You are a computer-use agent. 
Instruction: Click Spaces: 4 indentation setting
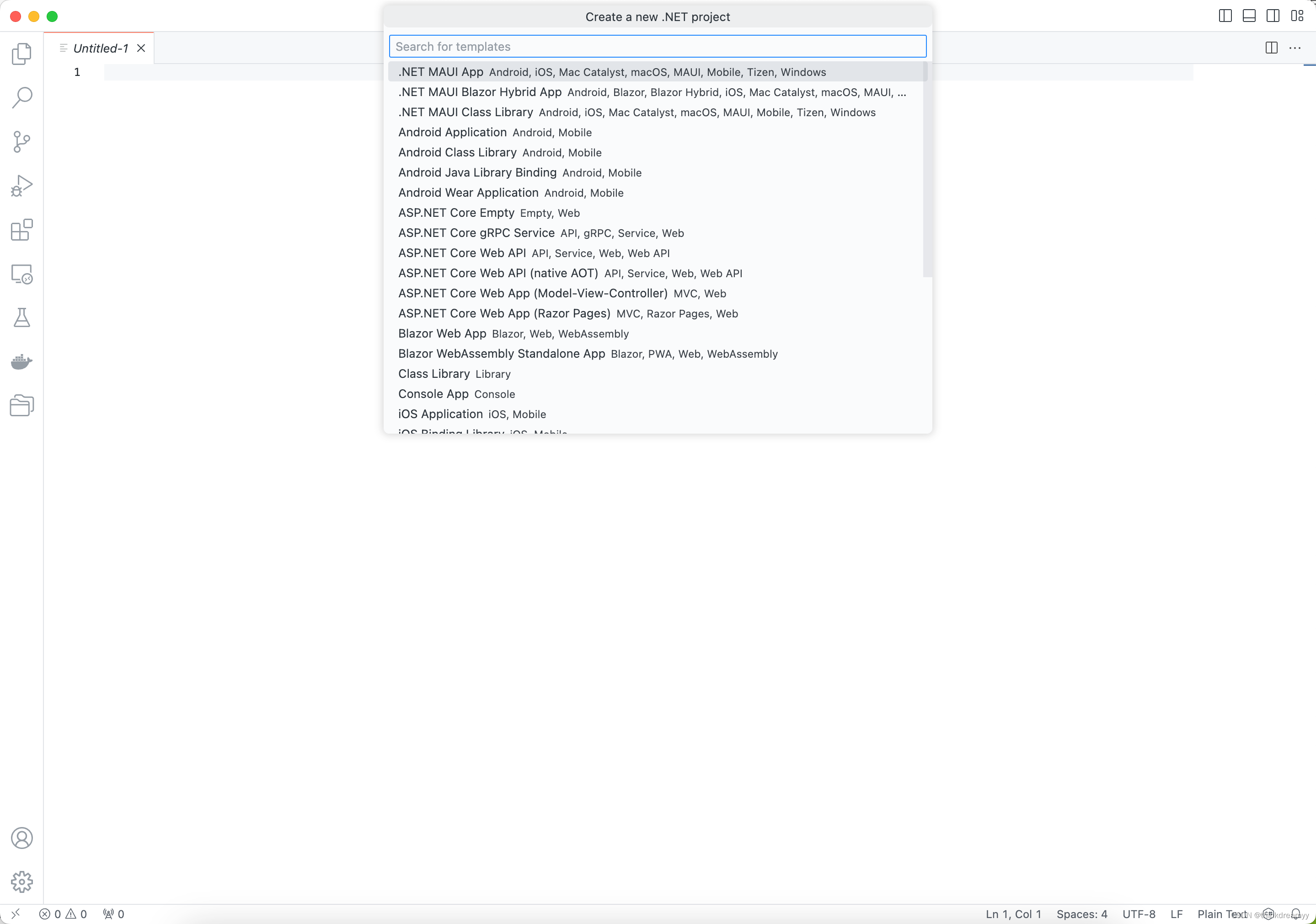pyautogui.click(x=1081, y=913)
